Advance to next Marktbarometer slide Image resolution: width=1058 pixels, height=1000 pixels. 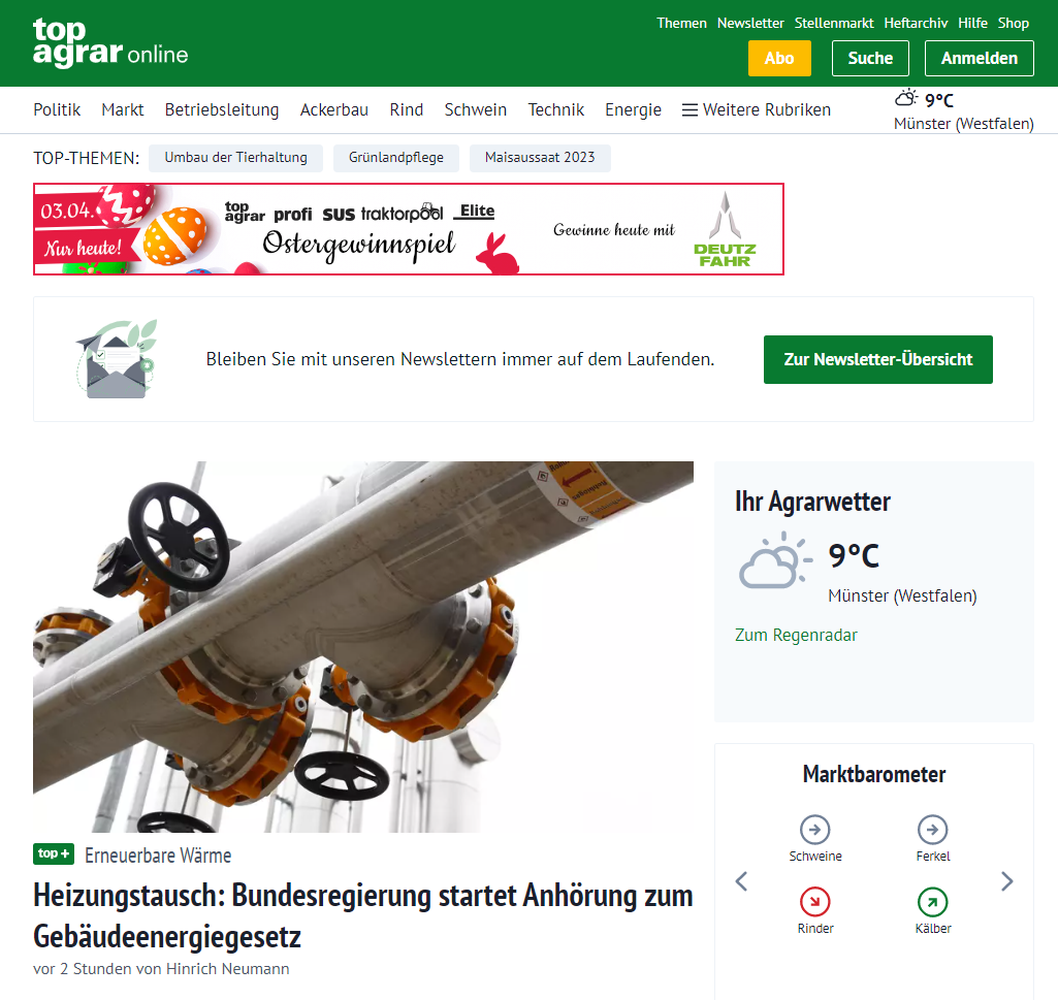[x=1007, y=881]
